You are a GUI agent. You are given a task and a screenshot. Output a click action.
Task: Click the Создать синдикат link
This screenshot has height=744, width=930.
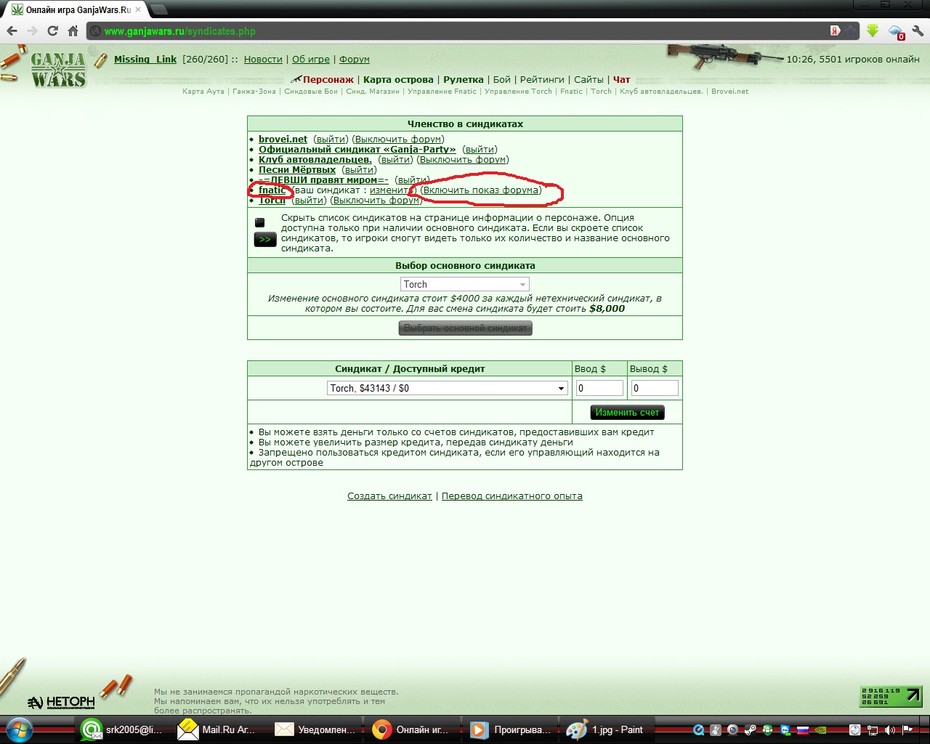(389, 496)
